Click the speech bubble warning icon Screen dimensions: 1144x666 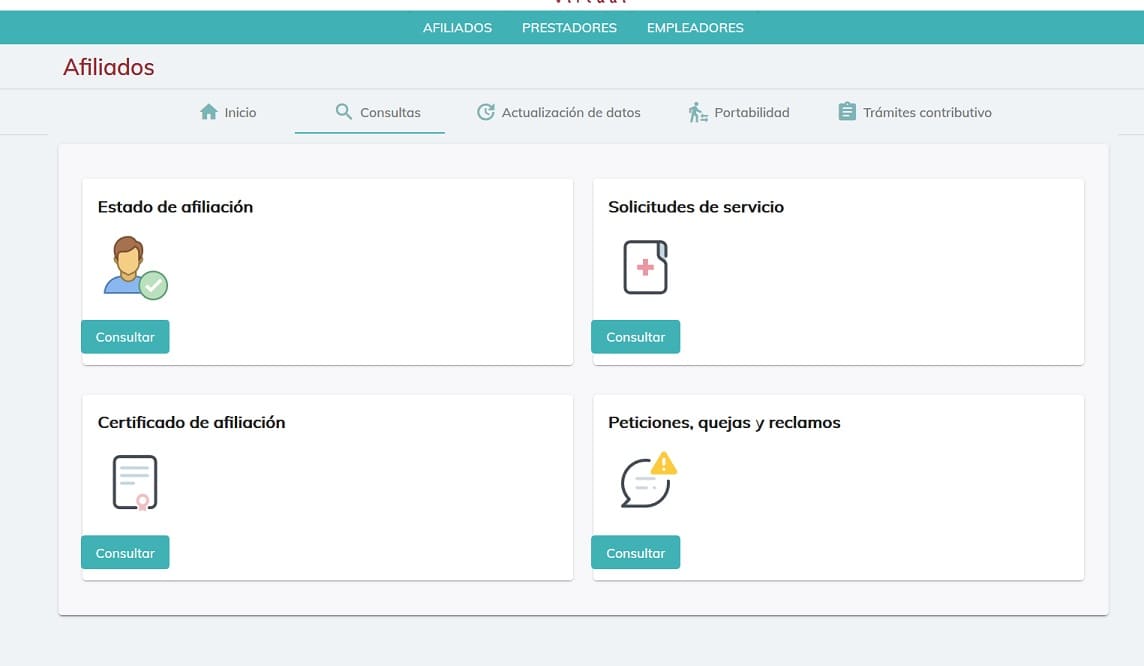(649, 479)
